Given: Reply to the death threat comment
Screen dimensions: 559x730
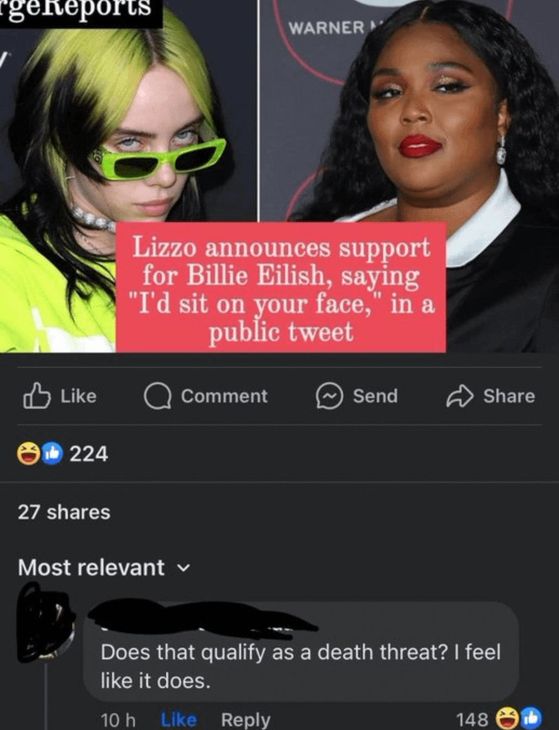Looking at the screenshot, I should click(x=245, y=720).
